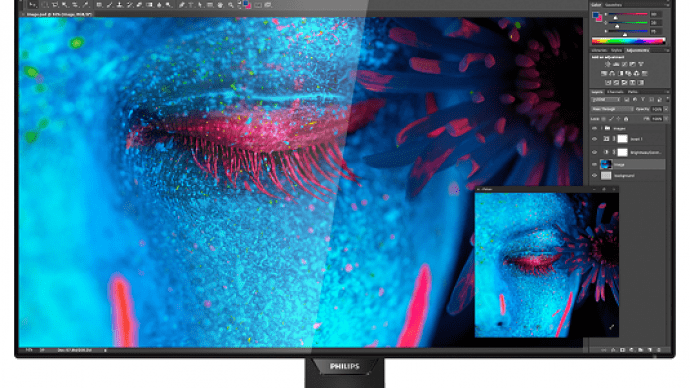Image resolution: width=690 pixels, height=388 pixels.
Task: Delete layer using trash icon
Action: coord(659,350)
